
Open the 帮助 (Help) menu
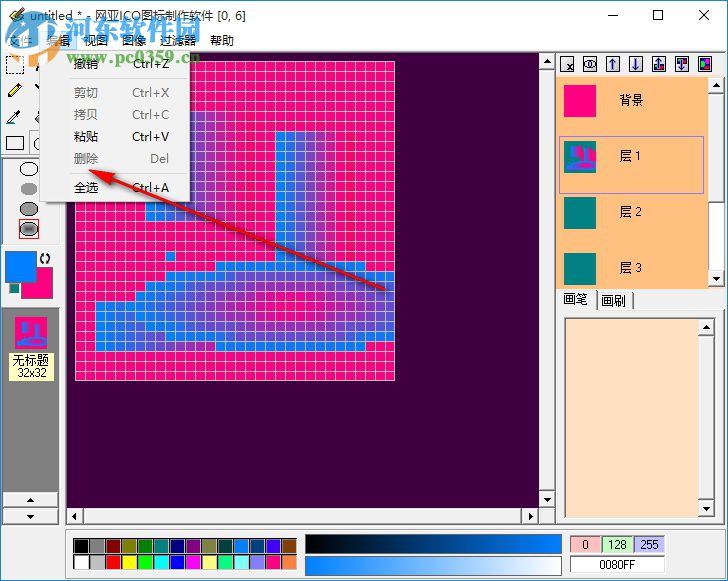pos(221,40)
